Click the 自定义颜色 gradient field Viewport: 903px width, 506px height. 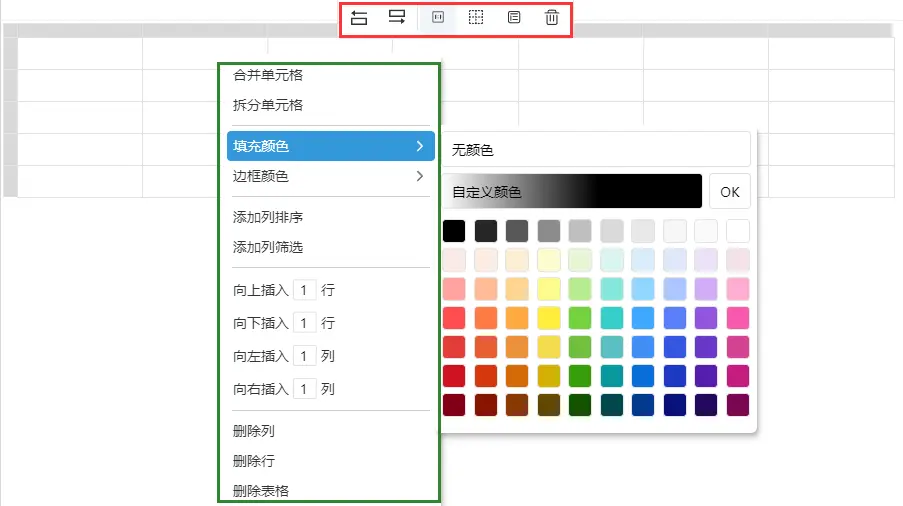click(x=572, y=192)
